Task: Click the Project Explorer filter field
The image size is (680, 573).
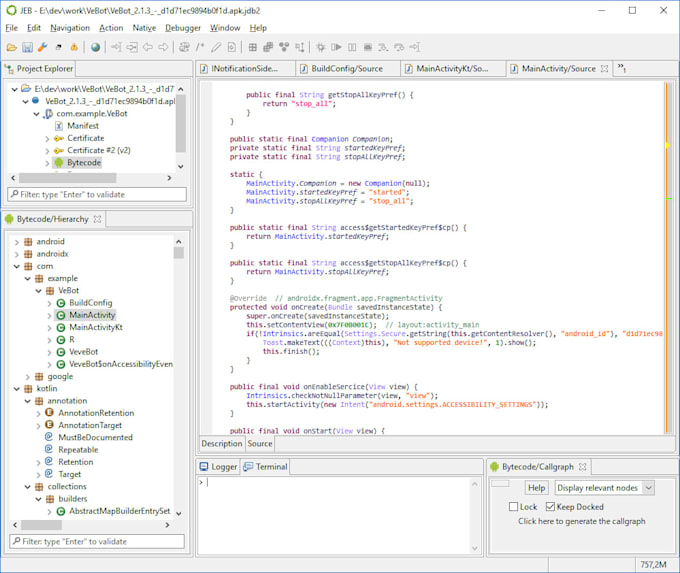Action: point(97,194)
